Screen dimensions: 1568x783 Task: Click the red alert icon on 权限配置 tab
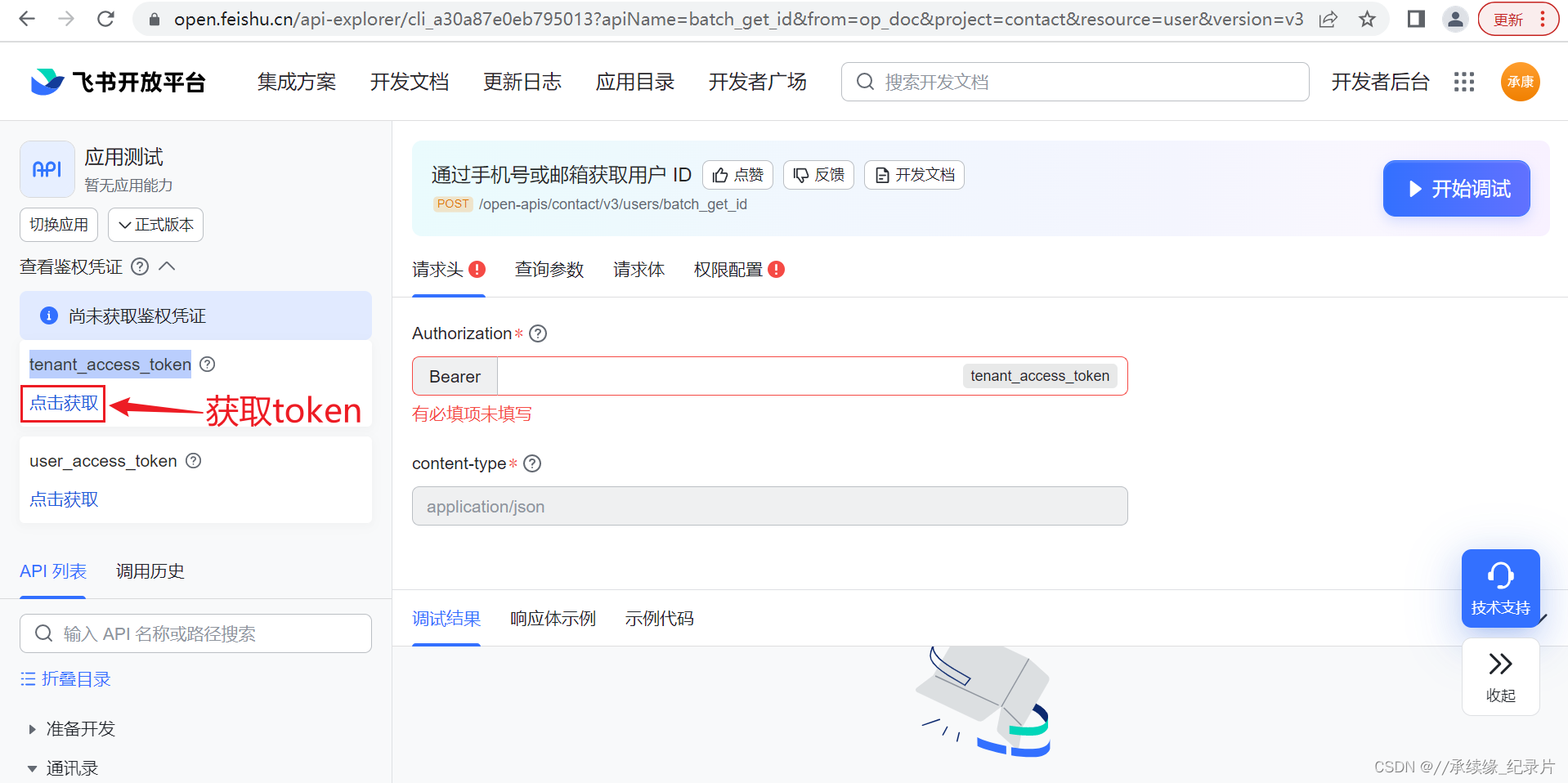point(777,269)
